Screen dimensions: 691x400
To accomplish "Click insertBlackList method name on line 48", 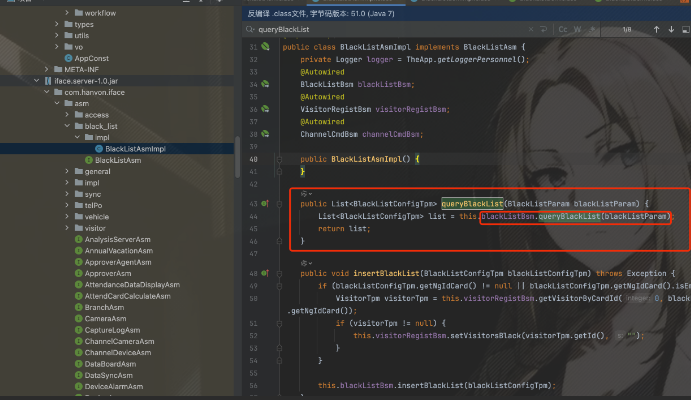I will click(x=386, y=273).
